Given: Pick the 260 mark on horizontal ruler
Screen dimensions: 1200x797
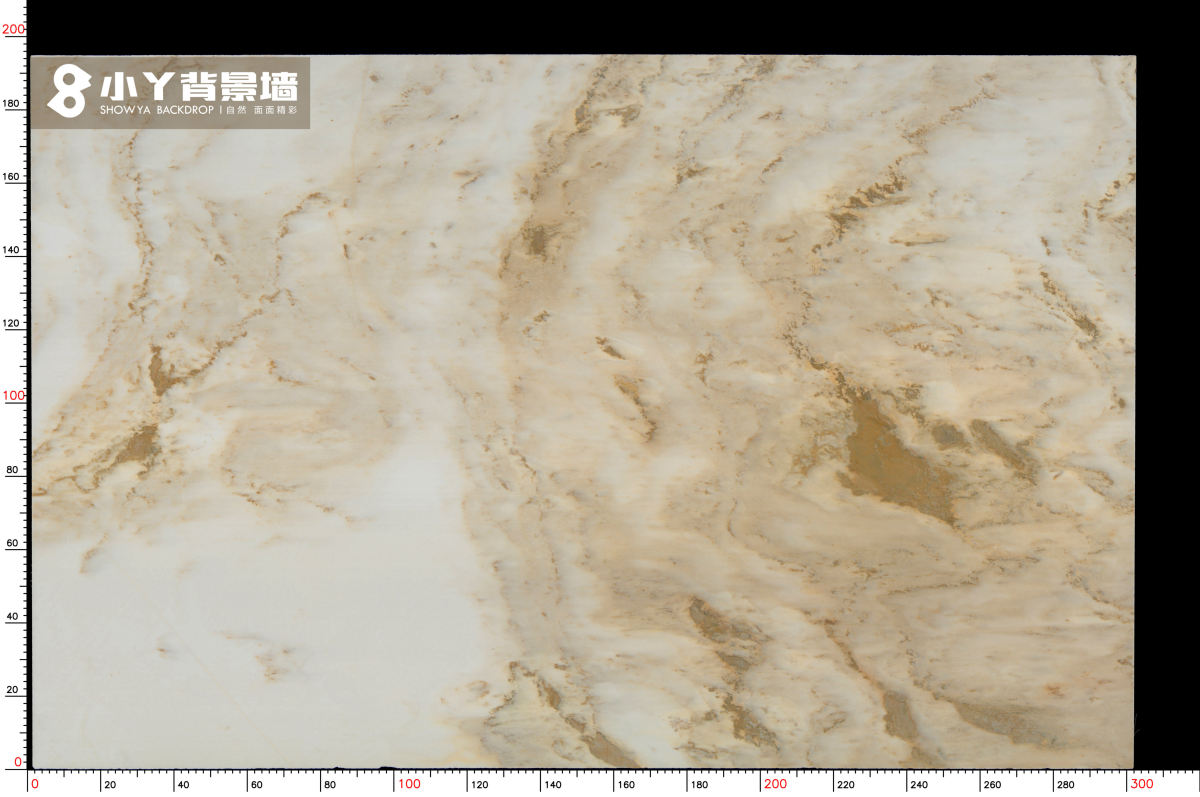Looking at the screenshot, I should click(x=990, y=785).
